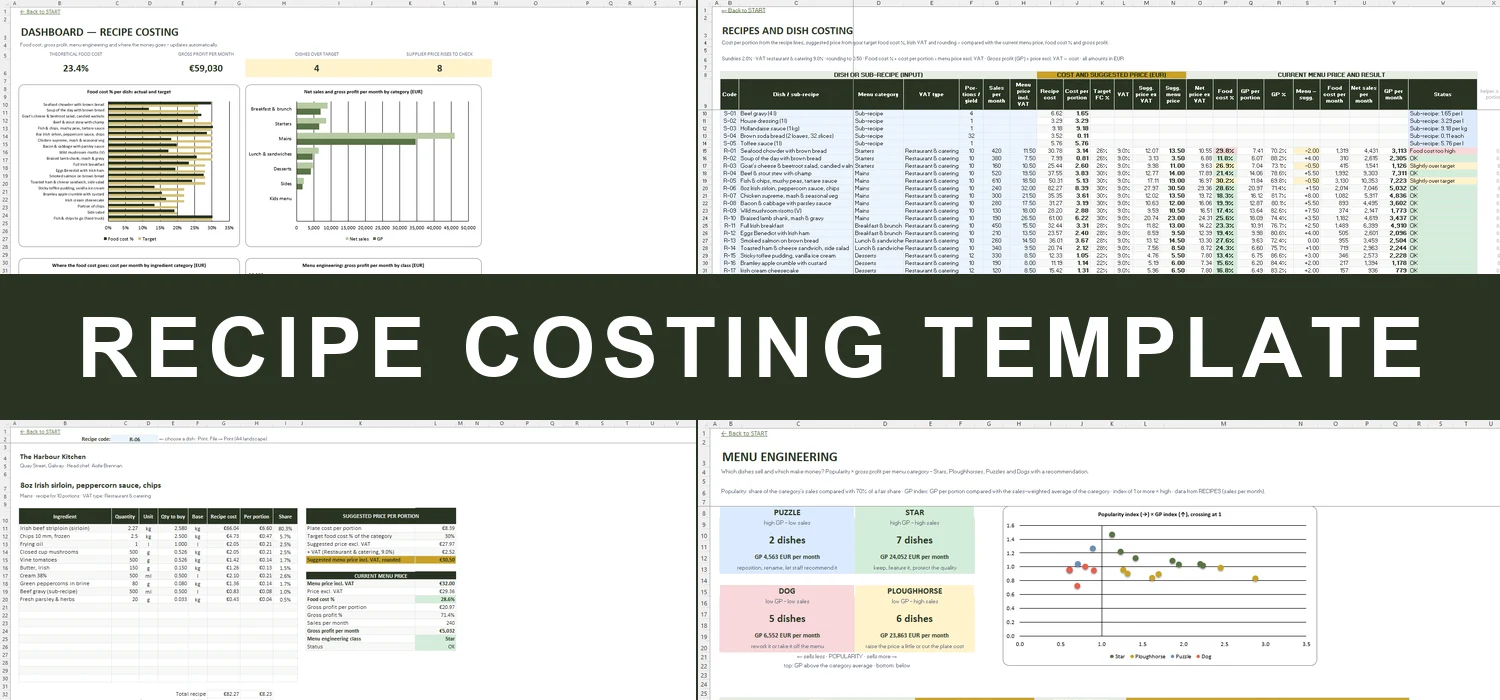Image resolution: width=1500 pixels, height=700 pixels.
Task: Select the Beef gravy (4 l) row
Action: click(1098, 113)
